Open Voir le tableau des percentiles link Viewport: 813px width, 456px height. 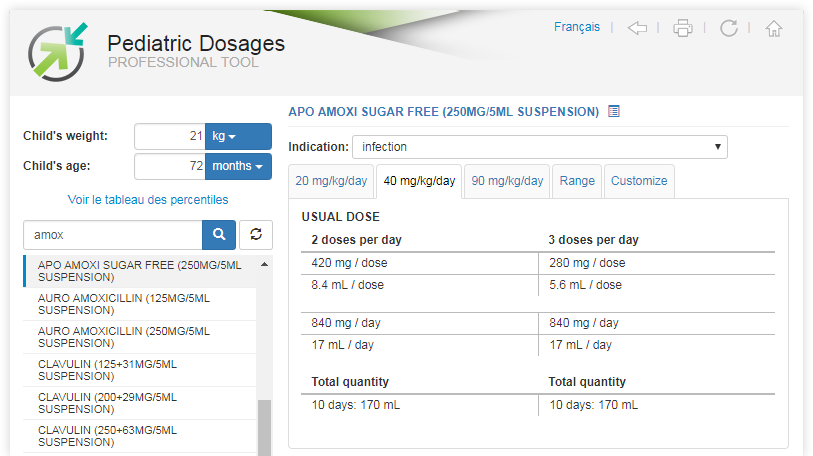pyautogui.click(x=148, y=200)
